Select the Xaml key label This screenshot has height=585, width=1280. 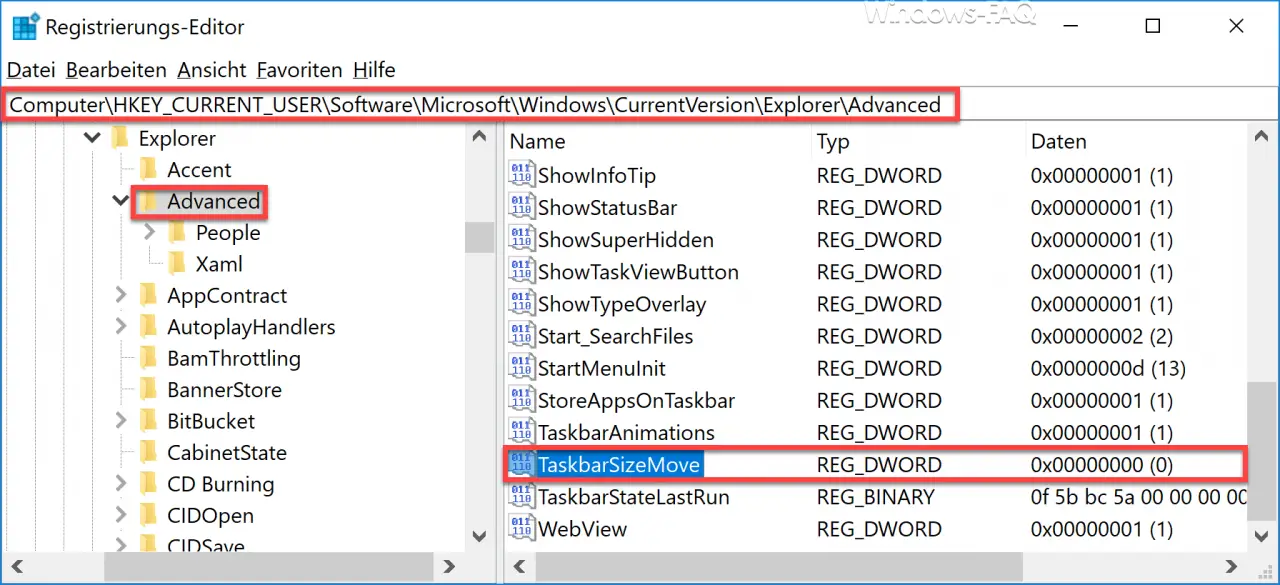[219, 264]
